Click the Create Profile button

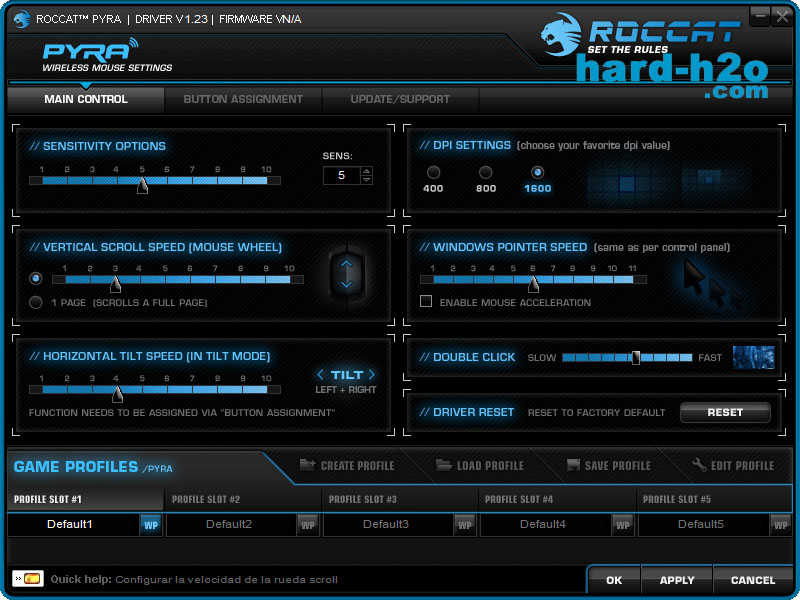tap(347, 465)
